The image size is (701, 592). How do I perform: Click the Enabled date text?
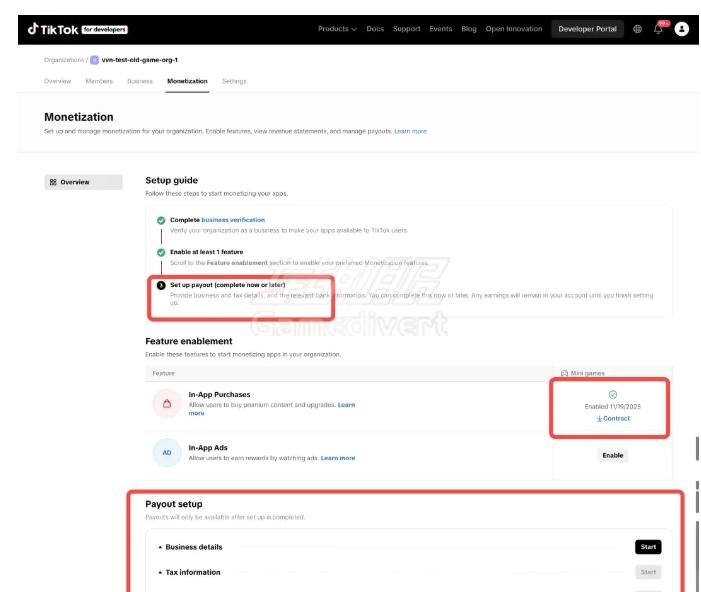(x=612, y=406)
